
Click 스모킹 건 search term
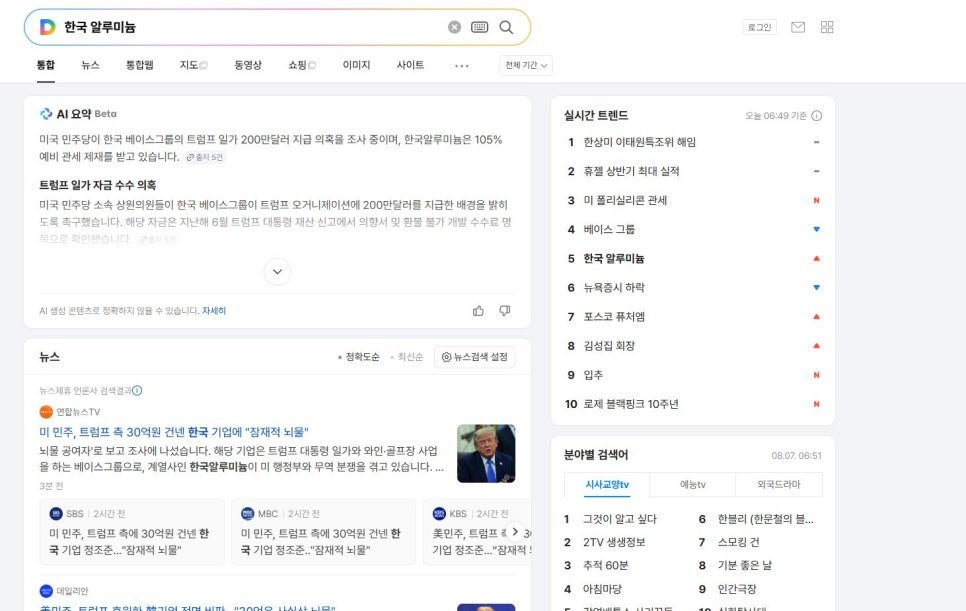pyautogui.click(x=738, y=543)
